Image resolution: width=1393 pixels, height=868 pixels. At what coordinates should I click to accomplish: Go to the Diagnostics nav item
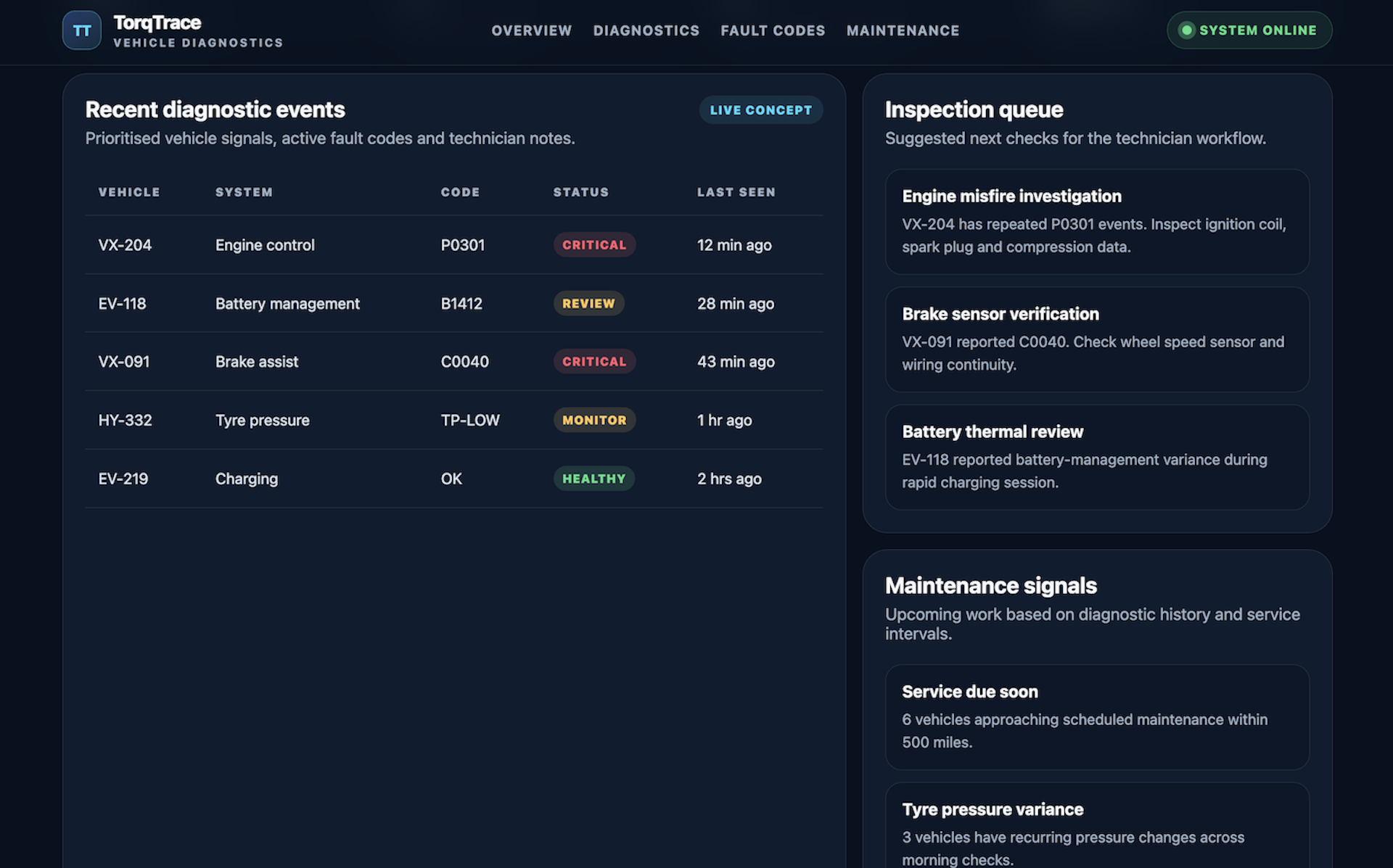point(646,30)
